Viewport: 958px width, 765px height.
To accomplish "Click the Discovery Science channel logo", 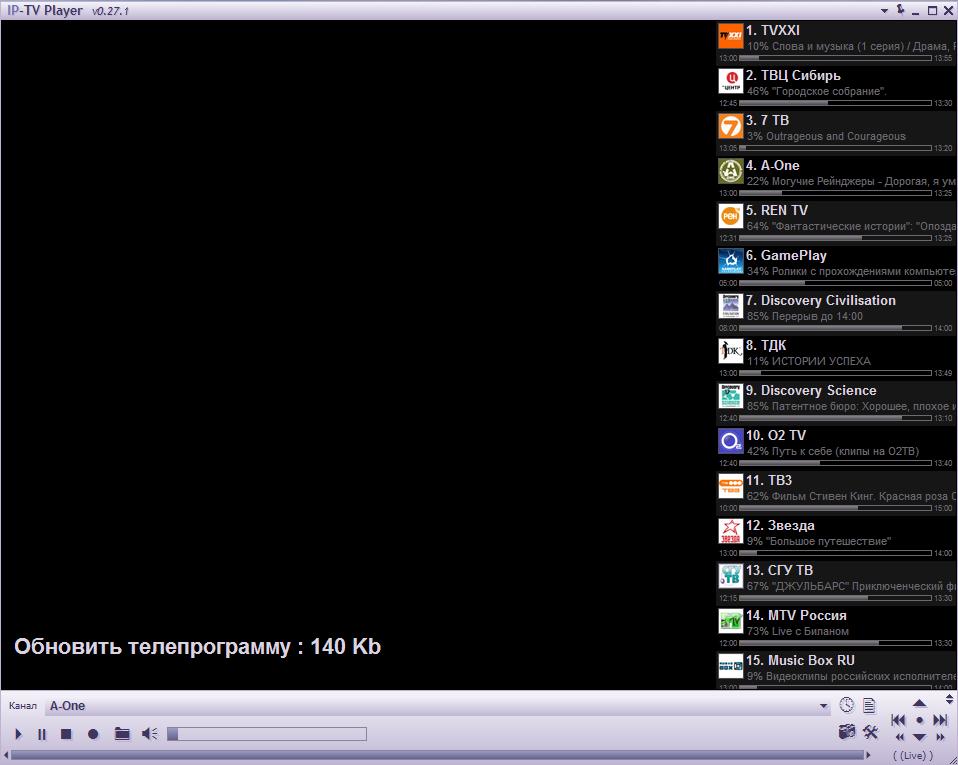I will tap(731, 396).
